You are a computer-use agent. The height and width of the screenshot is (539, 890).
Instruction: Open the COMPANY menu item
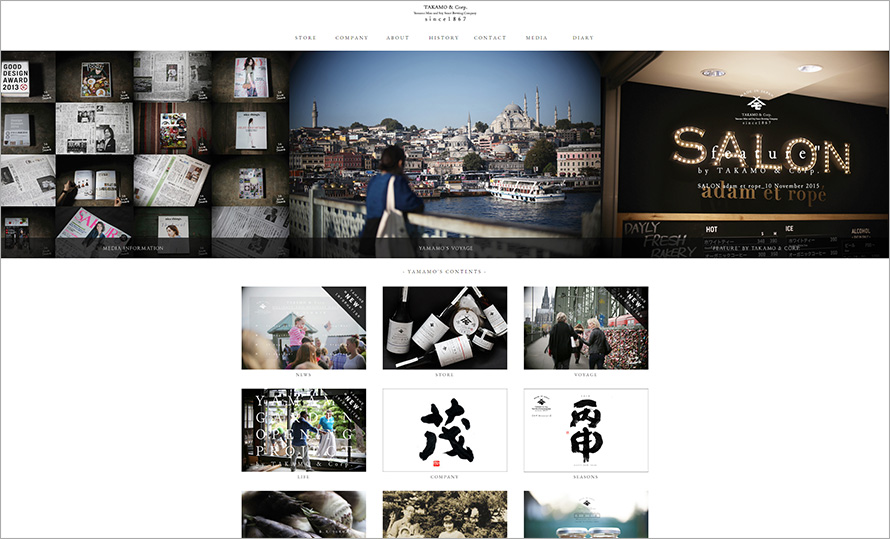point(351,38)
